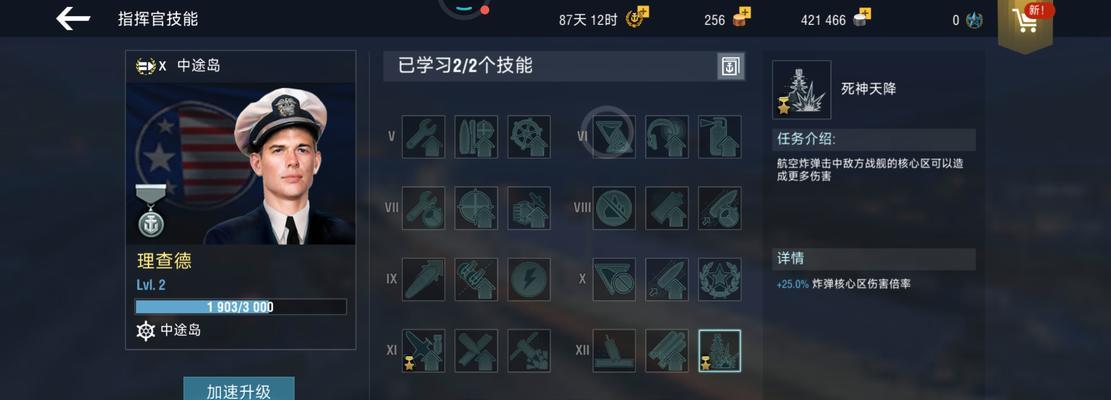
Task: Select the learned starred skill in row XI
Action: [x=424, y=350]
